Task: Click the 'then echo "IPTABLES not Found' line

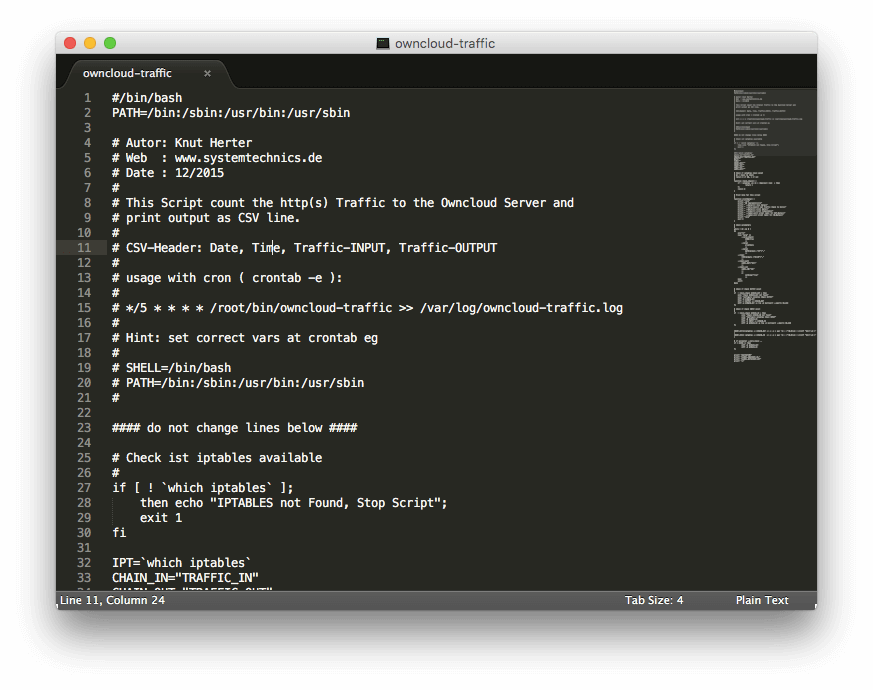Action: 293,503
